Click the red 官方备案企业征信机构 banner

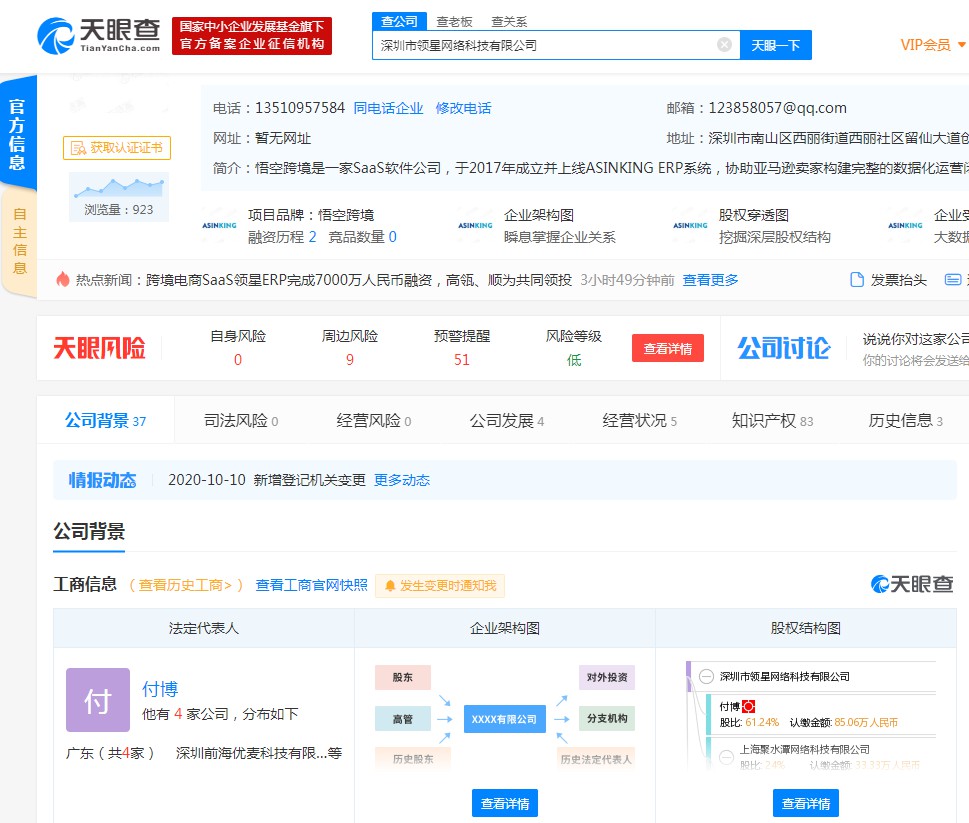pyautogui.click(x=252, y=36)
